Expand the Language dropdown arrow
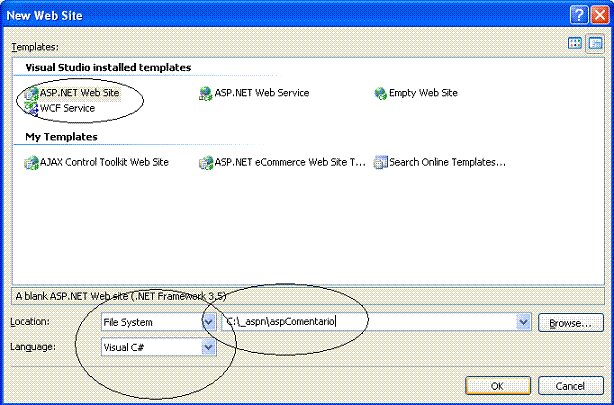The image size is (614, 405). click(209, 347)
